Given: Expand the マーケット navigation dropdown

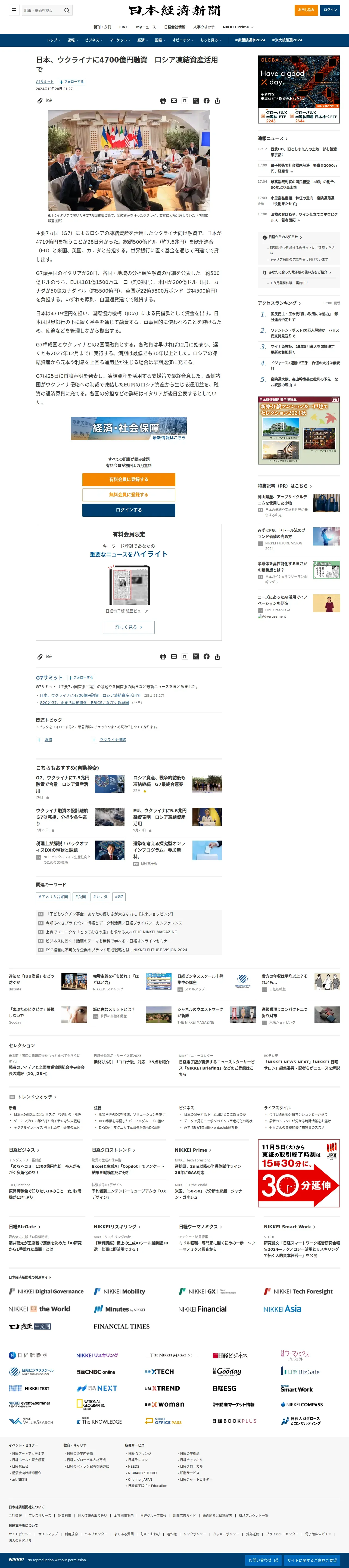Looking at the screenshot, I should 120,40.
